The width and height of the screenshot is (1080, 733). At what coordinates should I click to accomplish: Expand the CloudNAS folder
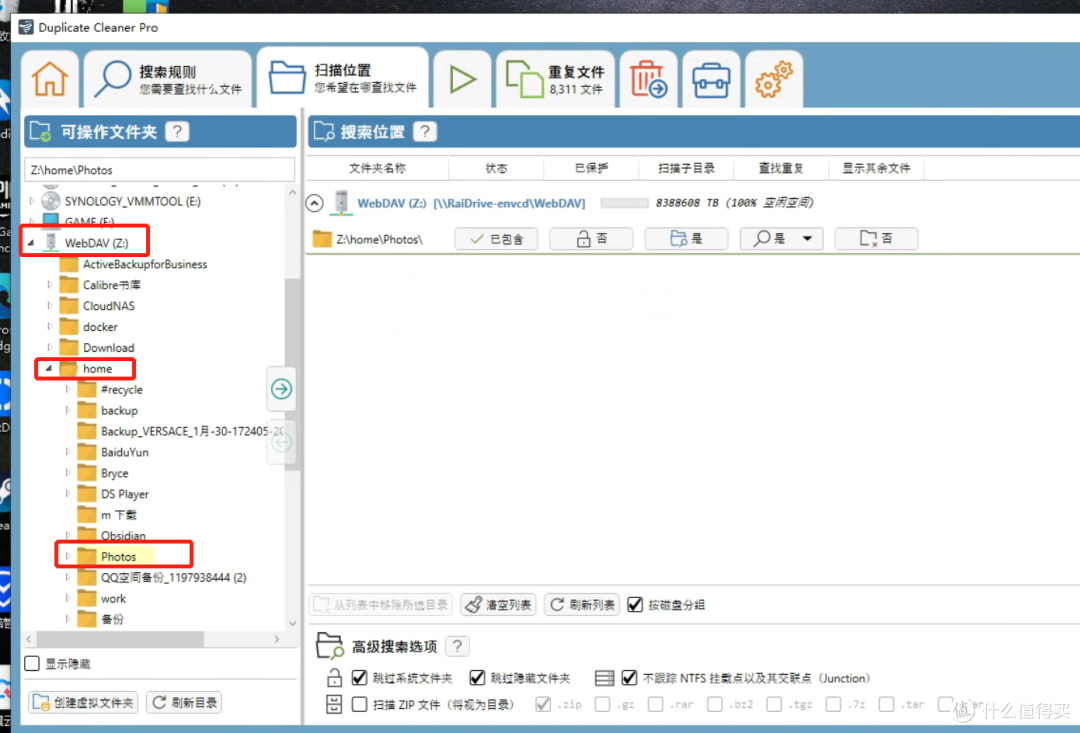tap(50, 306)
